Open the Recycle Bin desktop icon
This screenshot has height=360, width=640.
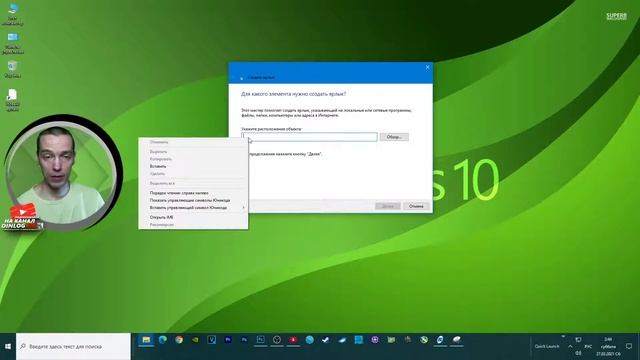coord(13,69)
